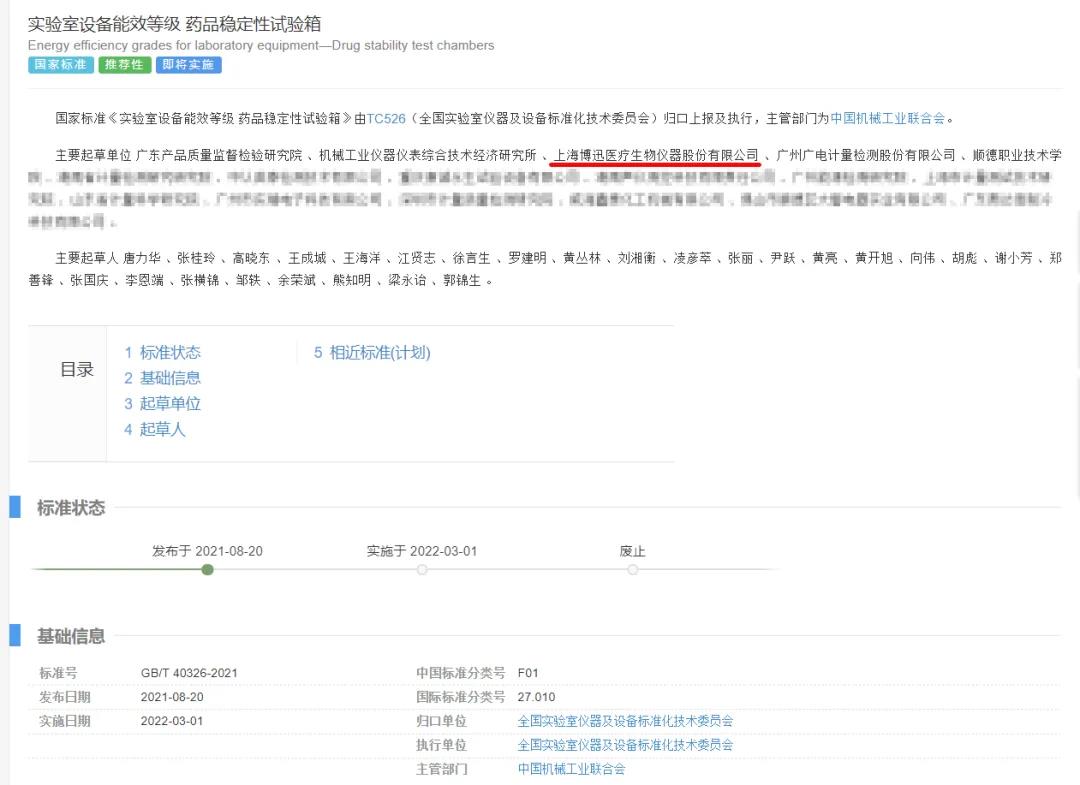This screenshot has width=1080, height=785.
Task: Select the 即将实施 status badge
Action: pos(188,65)
